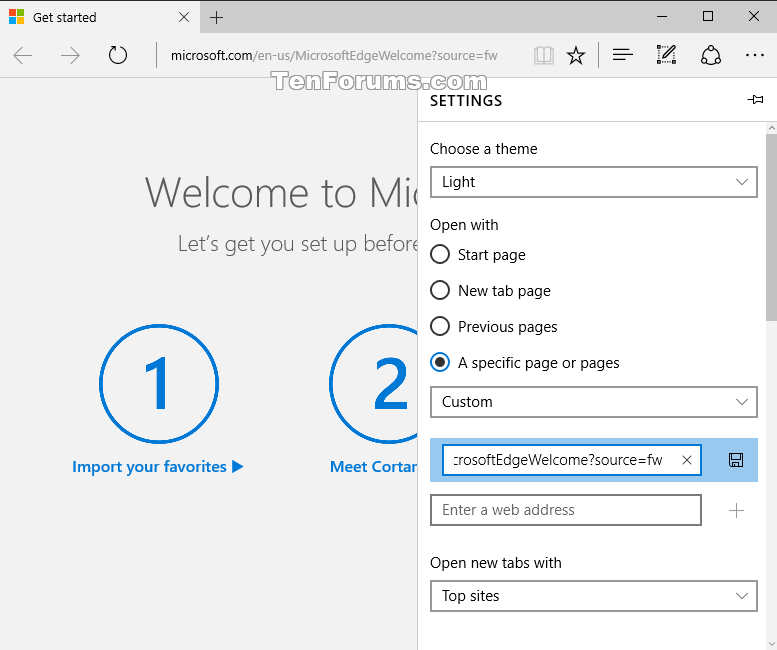Focus the Enter a web address field
Image resolution: width=777 pixels, height=650 pixels.
566,510
